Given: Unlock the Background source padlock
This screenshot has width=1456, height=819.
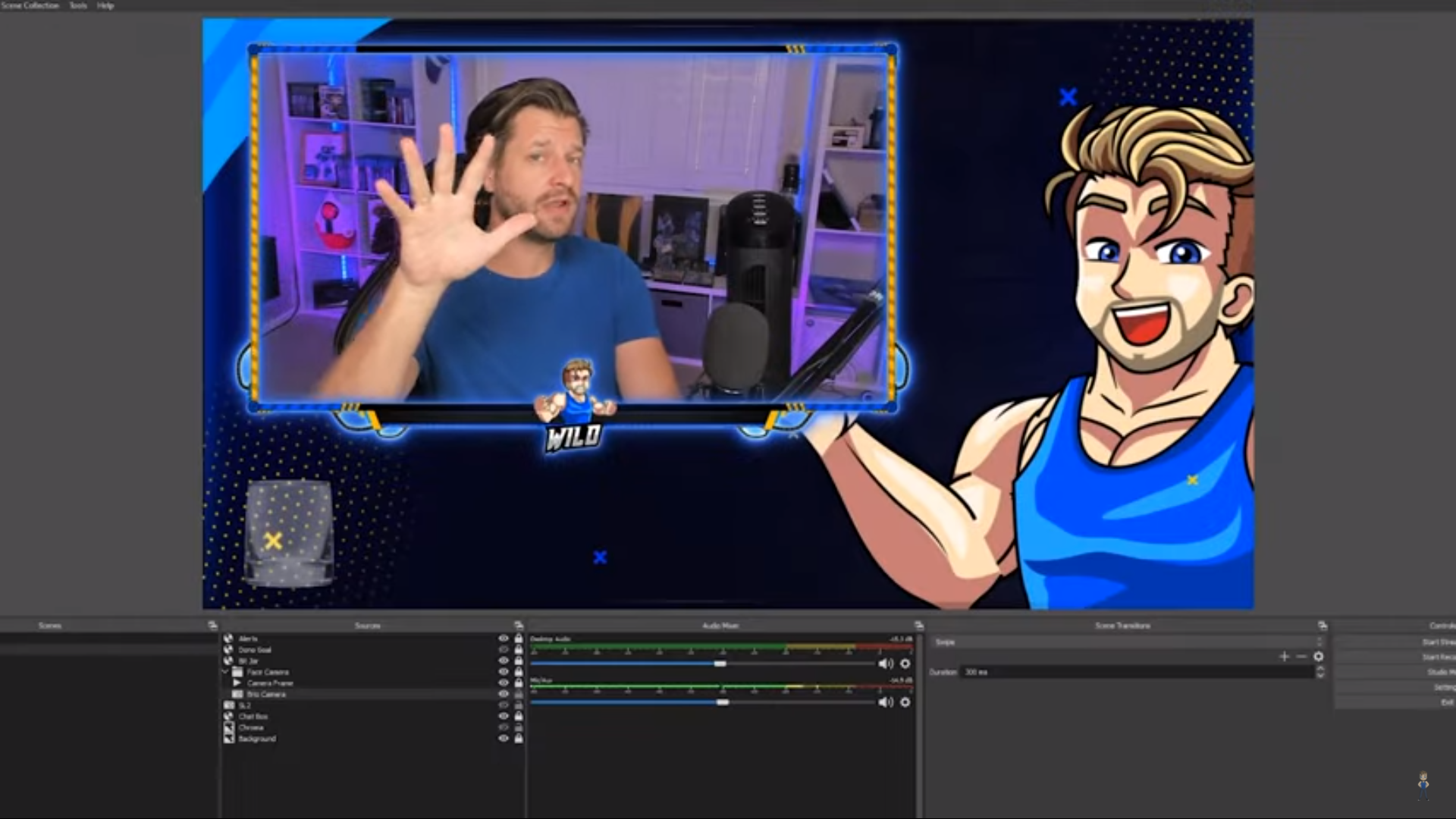Looking at the screenshot, I should coord(518,739).
